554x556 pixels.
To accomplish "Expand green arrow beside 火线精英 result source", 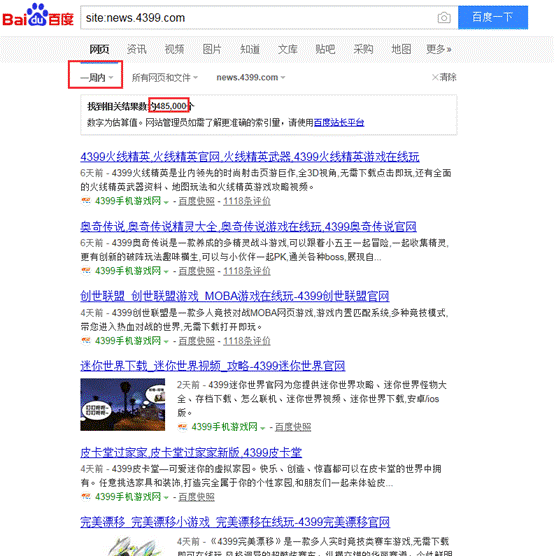I will point(166,202).
